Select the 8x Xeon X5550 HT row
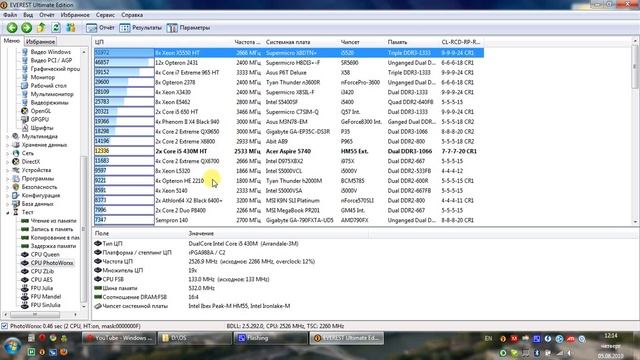 tap(289, 53)
